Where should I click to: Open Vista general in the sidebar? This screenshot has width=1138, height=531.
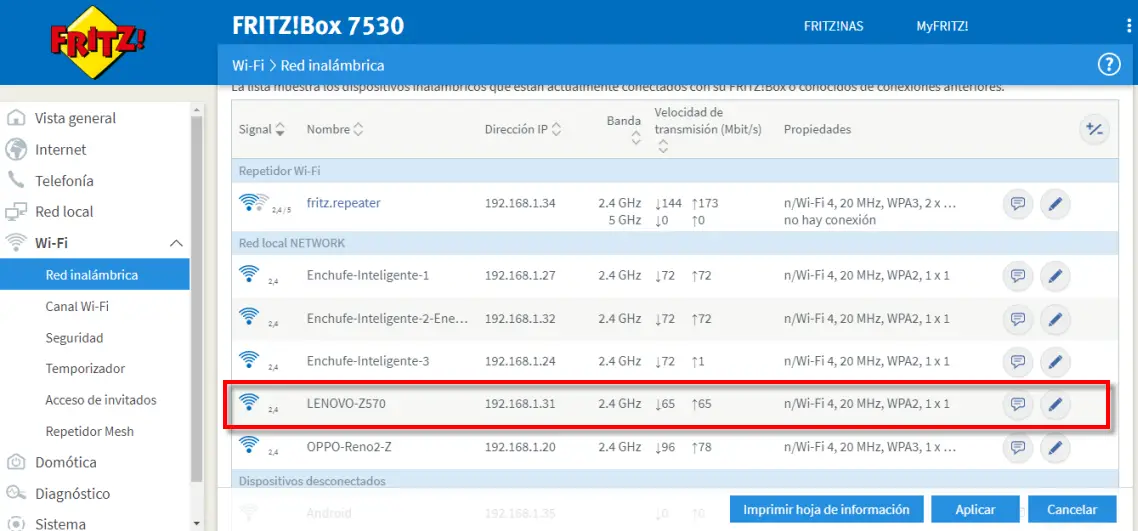pos(75,118)
